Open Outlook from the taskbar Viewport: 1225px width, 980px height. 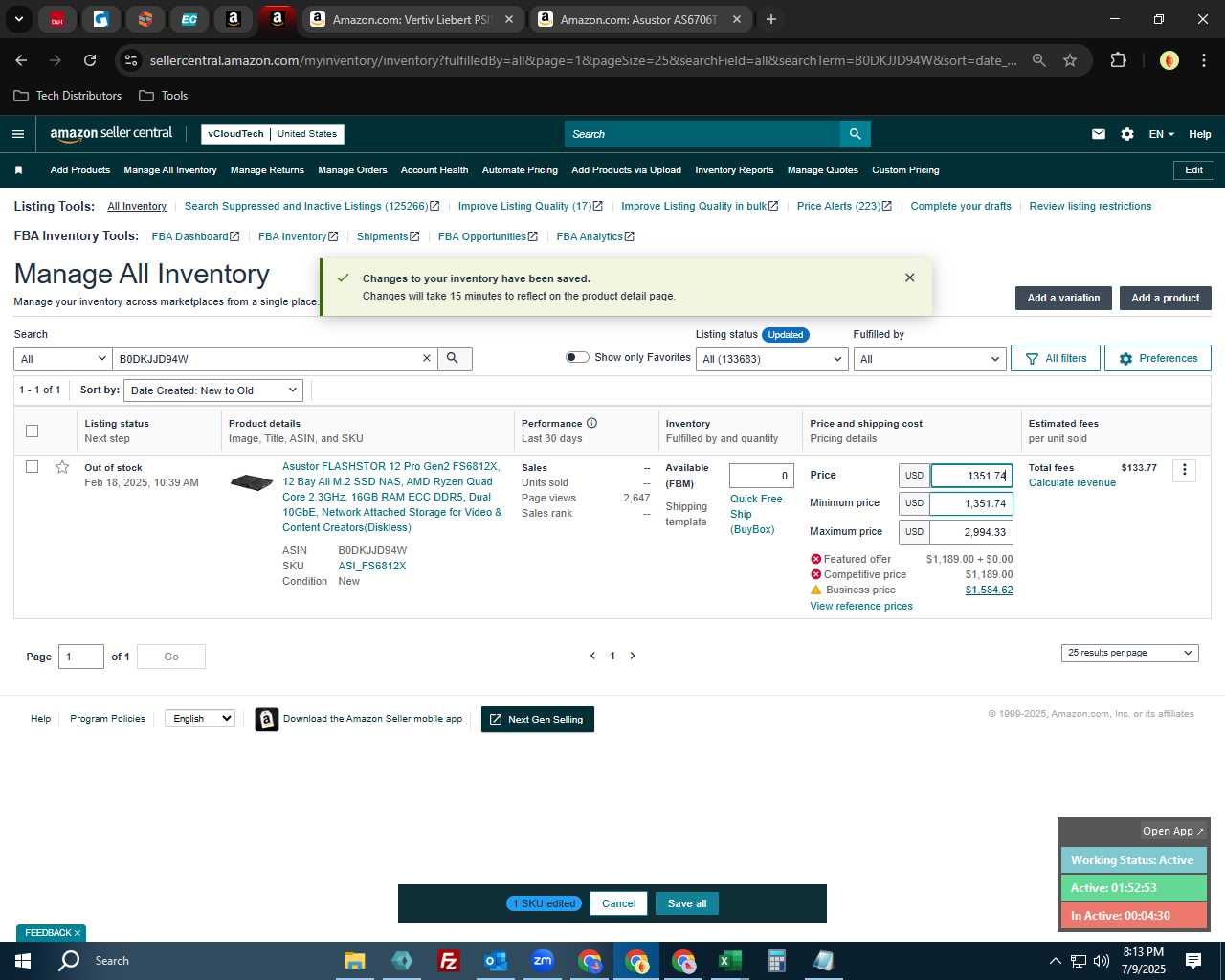(495, 961)
